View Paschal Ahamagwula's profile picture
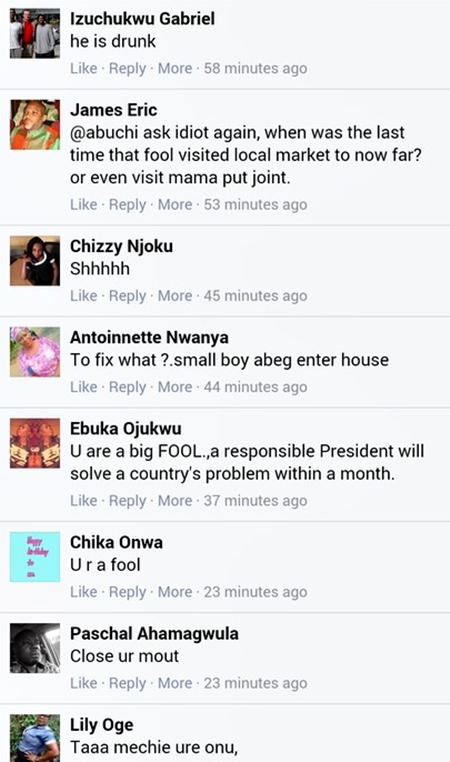This screenshot has height=762, width=450. tap(35, 648)
